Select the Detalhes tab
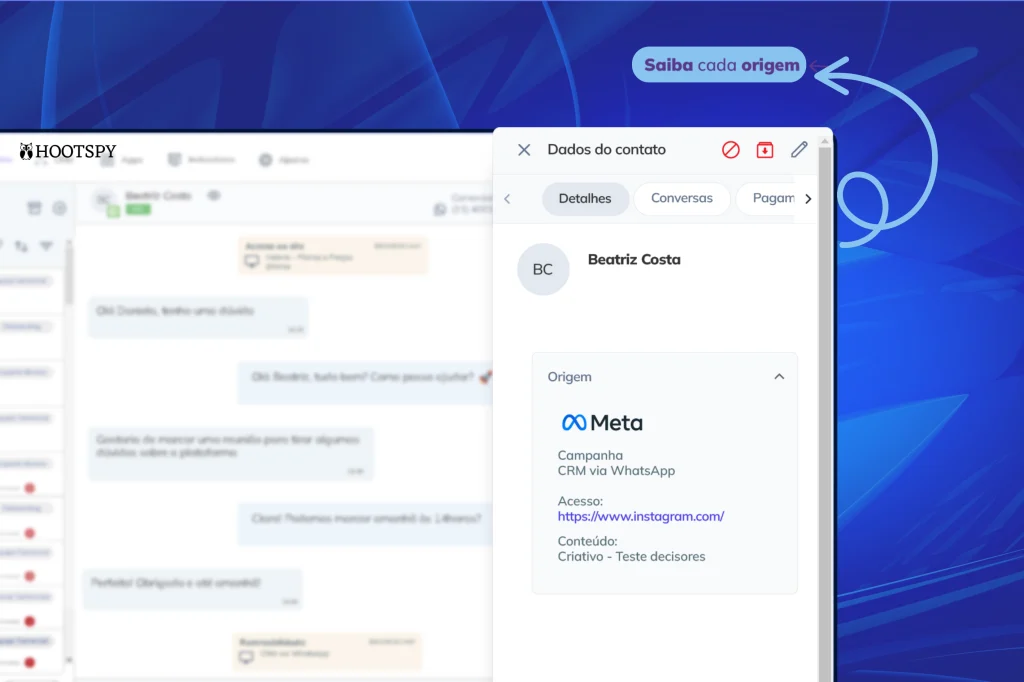The height and width of the screenshot is (682, 1024). (585, 199)
